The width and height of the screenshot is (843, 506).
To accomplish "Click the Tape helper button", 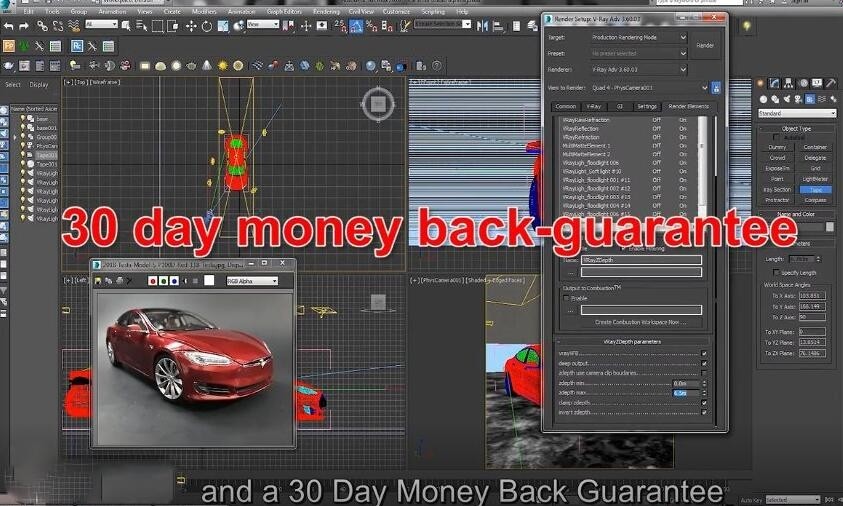I will [816, 190].
